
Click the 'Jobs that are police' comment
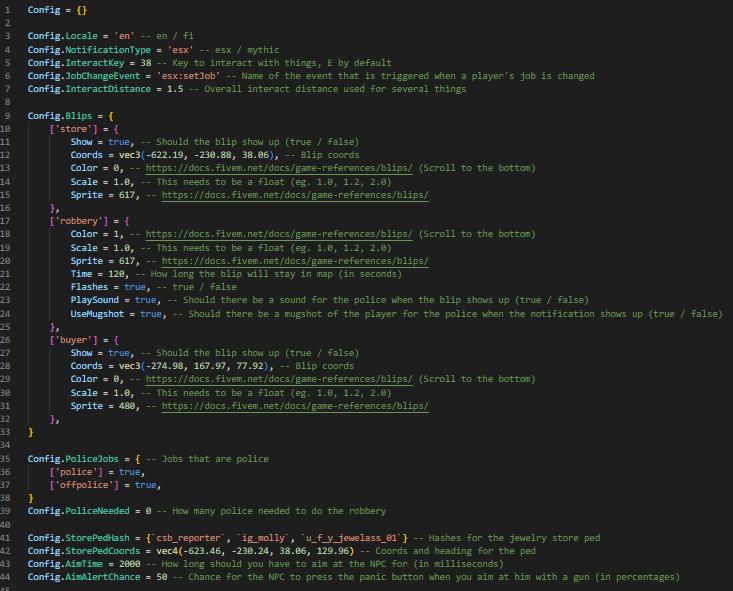tap(208, 459)
